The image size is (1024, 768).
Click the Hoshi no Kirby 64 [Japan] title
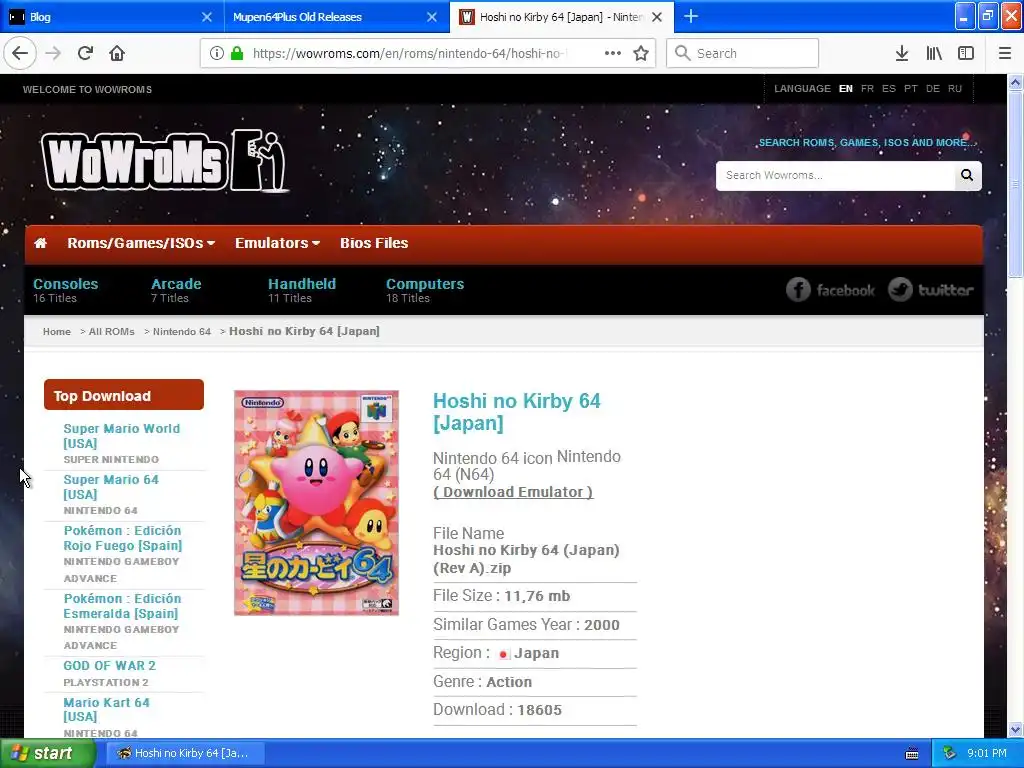(517, 412)
